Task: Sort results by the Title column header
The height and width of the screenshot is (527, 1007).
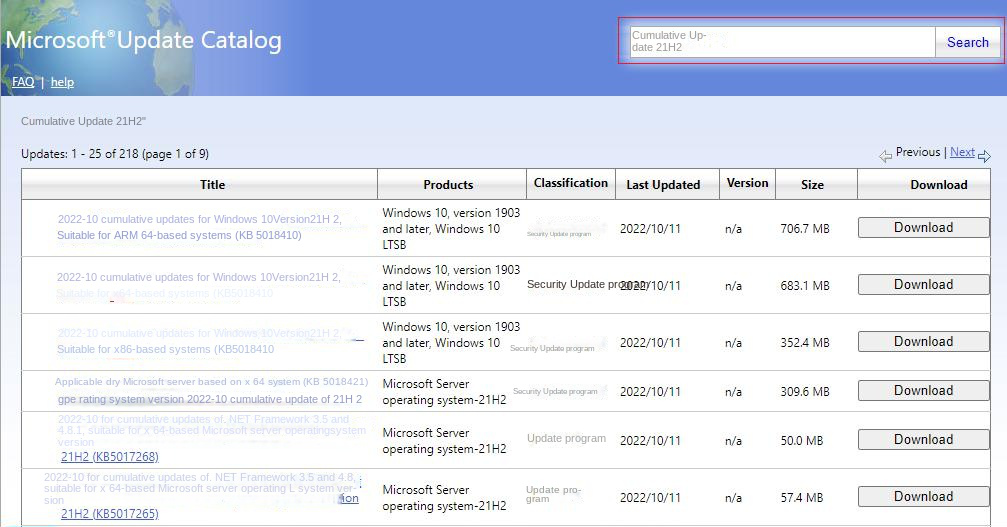Action: [212, 184]
